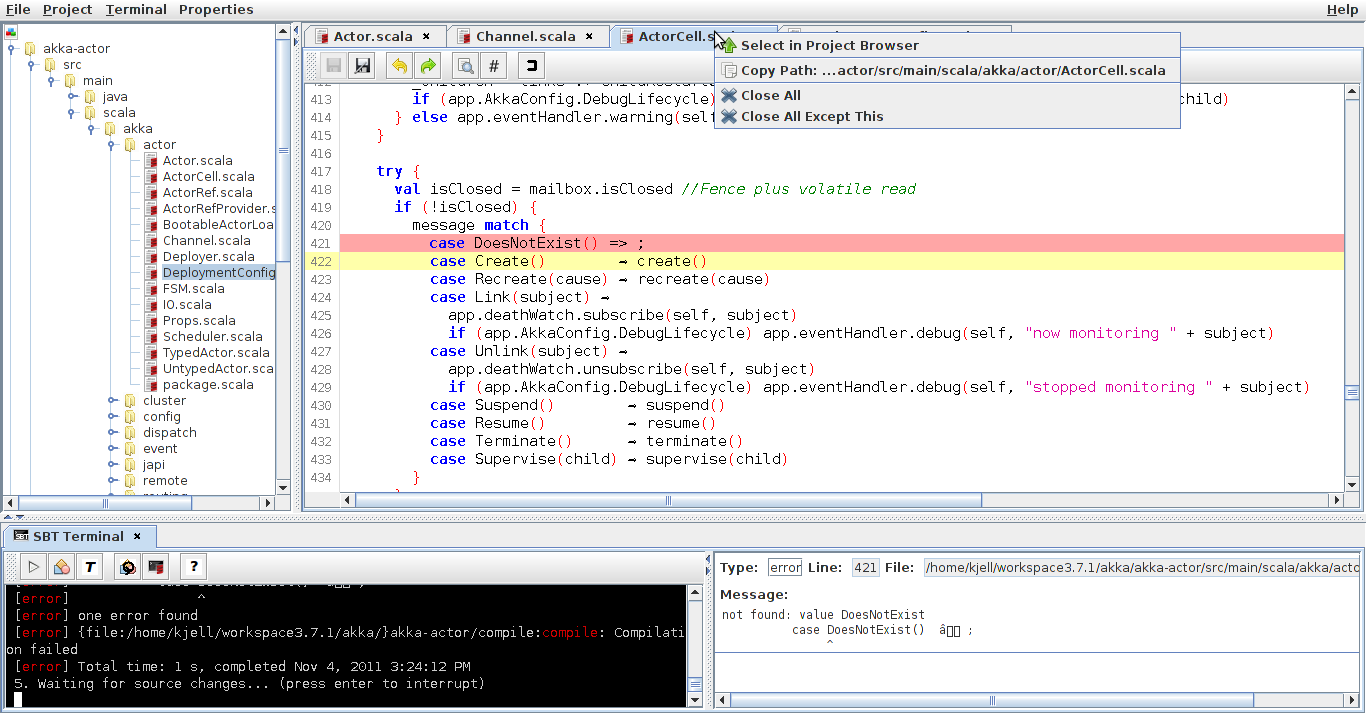Open the Project menu
1366x714 pixels.
[x=67, y=9]
